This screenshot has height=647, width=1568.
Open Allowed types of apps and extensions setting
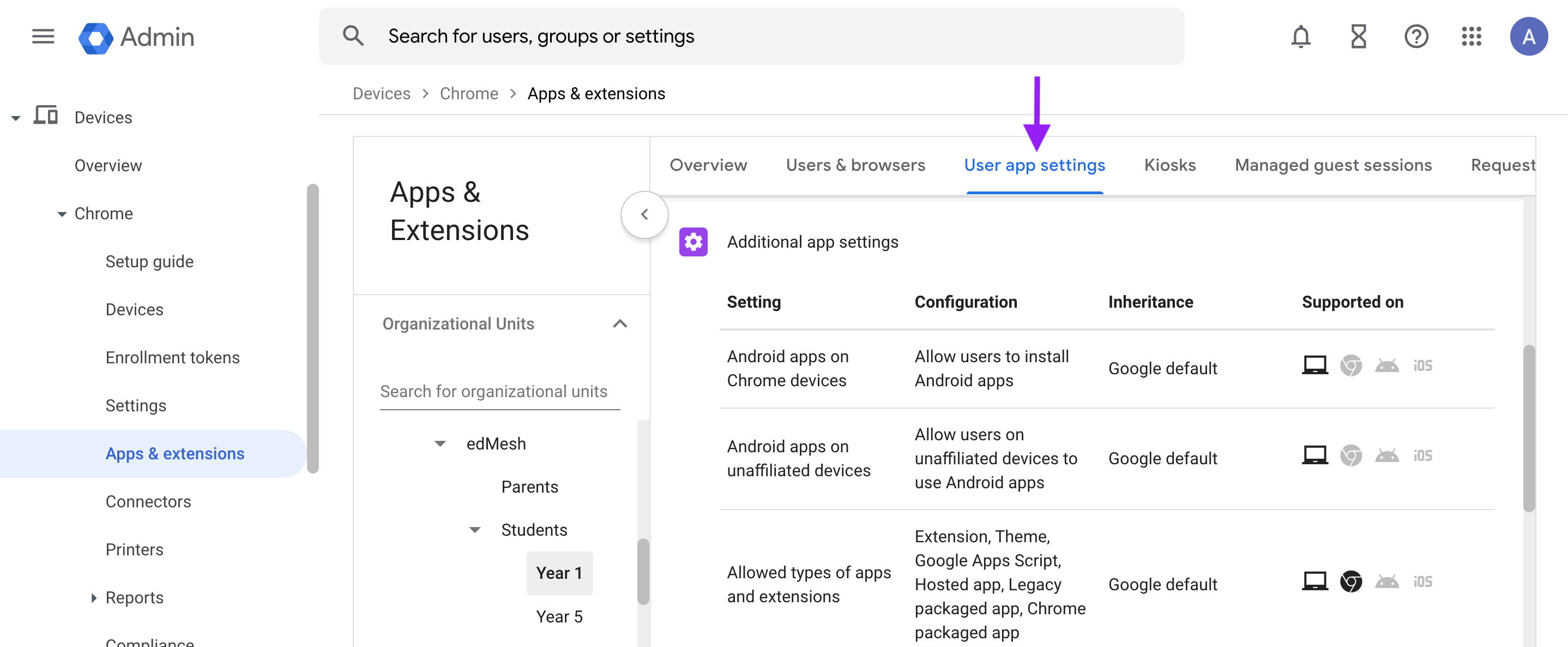click(x=809, y=585)
